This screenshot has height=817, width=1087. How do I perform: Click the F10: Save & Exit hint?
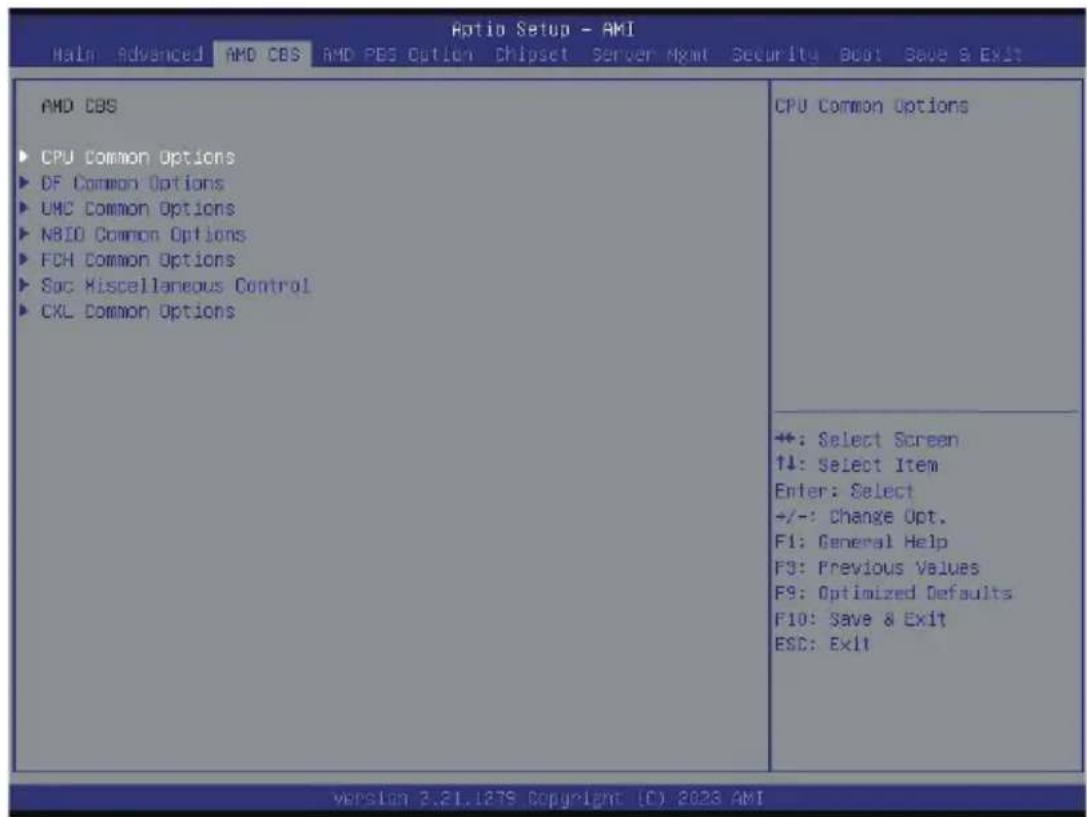[860, 619]
